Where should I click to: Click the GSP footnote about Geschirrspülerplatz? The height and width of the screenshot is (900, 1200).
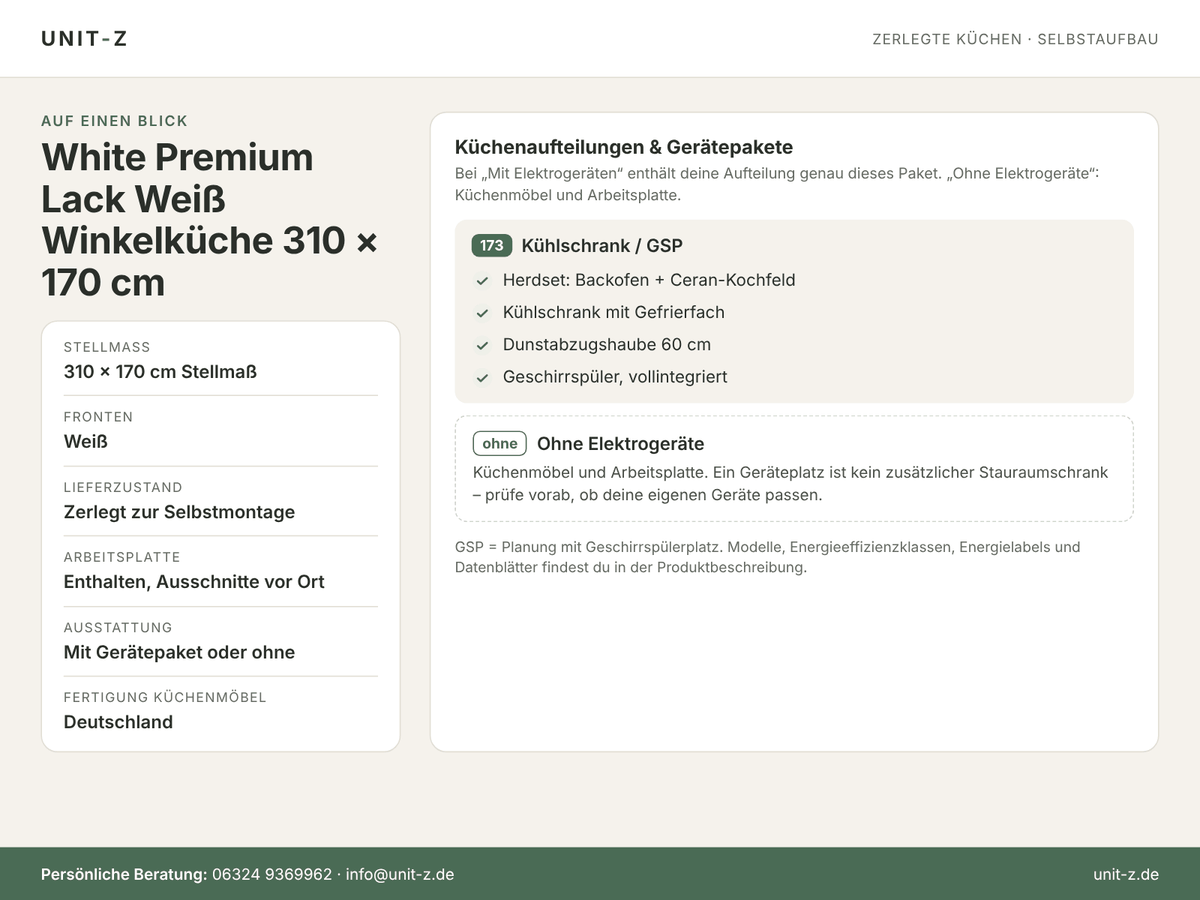pos(768,557)
